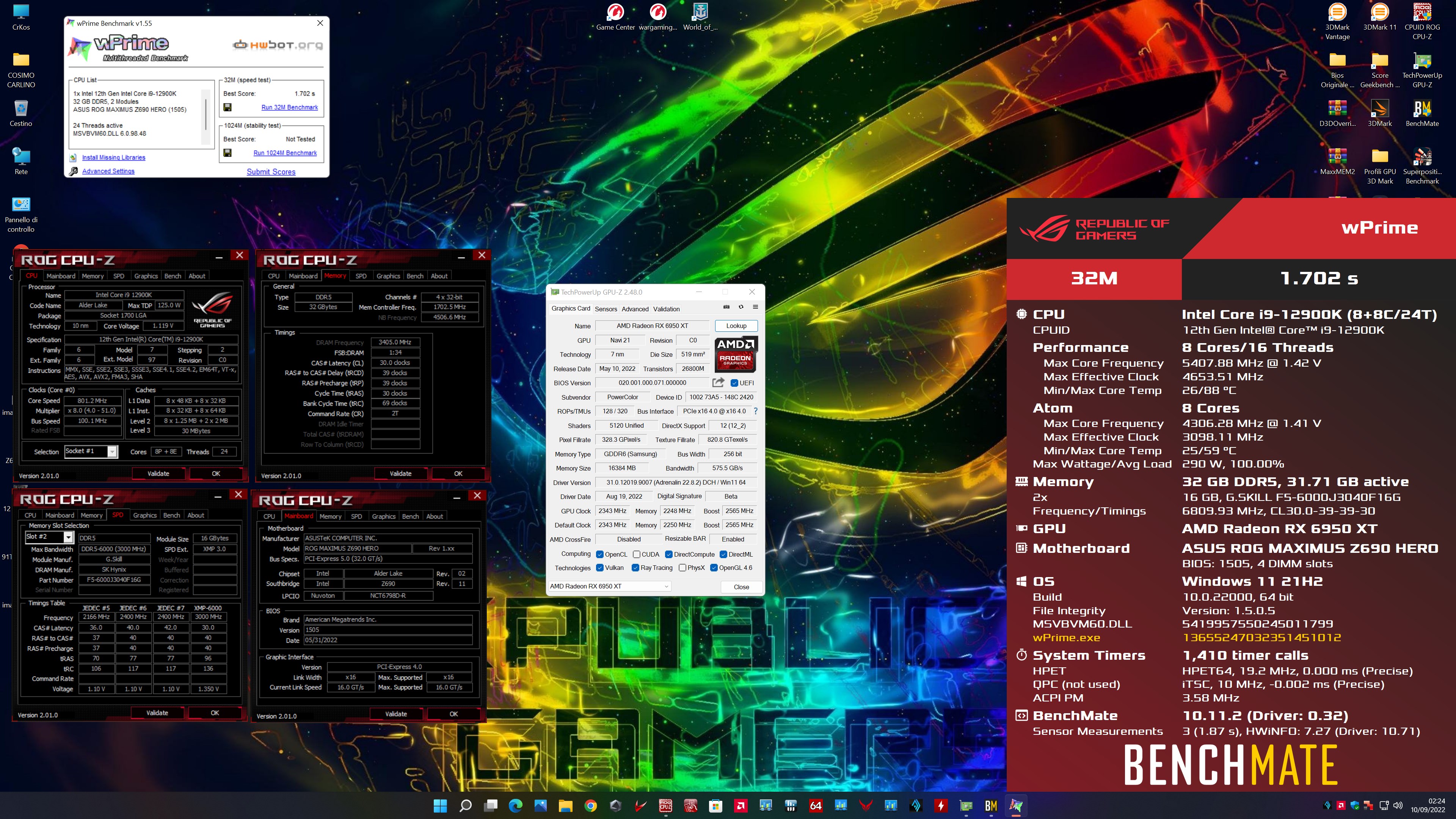Click BenchMate BM icon in taskbar
This screenshot has height=819, width=1456.
coord(991,805)
